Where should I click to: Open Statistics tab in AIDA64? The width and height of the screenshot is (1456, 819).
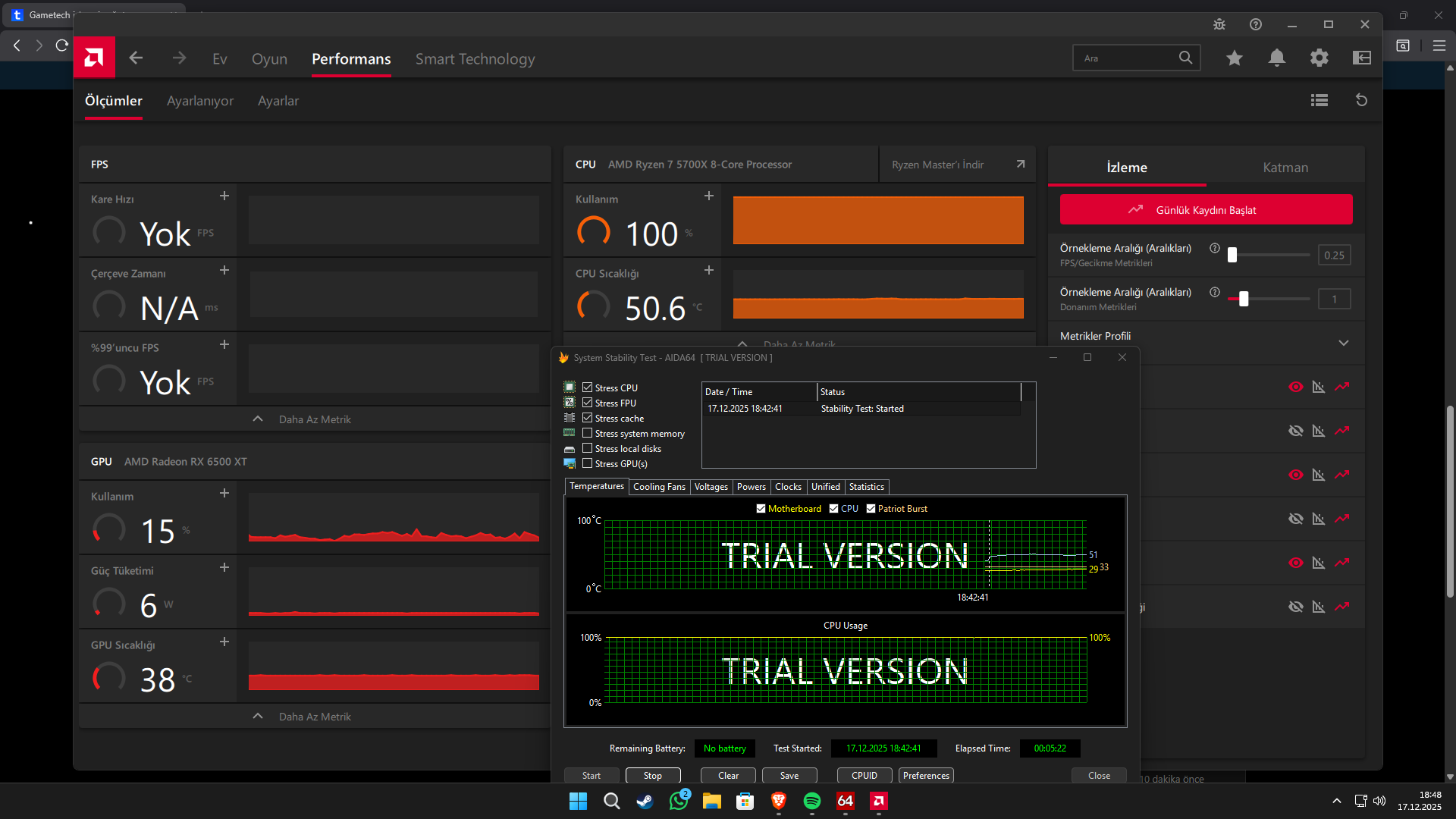point(866,487)
